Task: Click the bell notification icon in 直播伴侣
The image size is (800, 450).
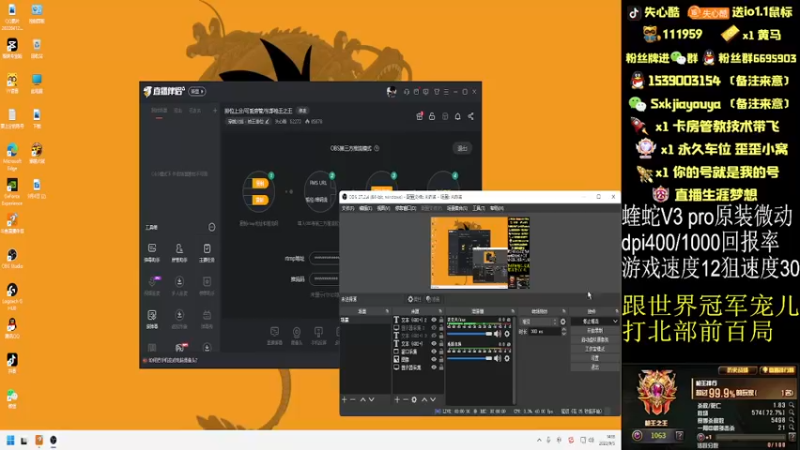Action: 458,116
